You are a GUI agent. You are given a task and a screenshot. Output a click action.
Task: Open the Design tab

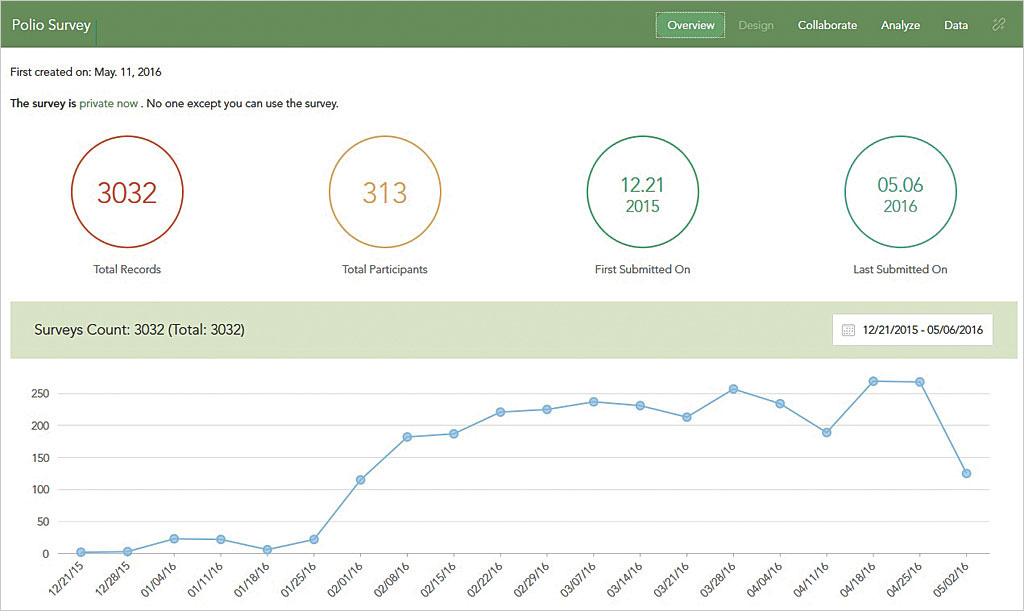tap(756, 25)
